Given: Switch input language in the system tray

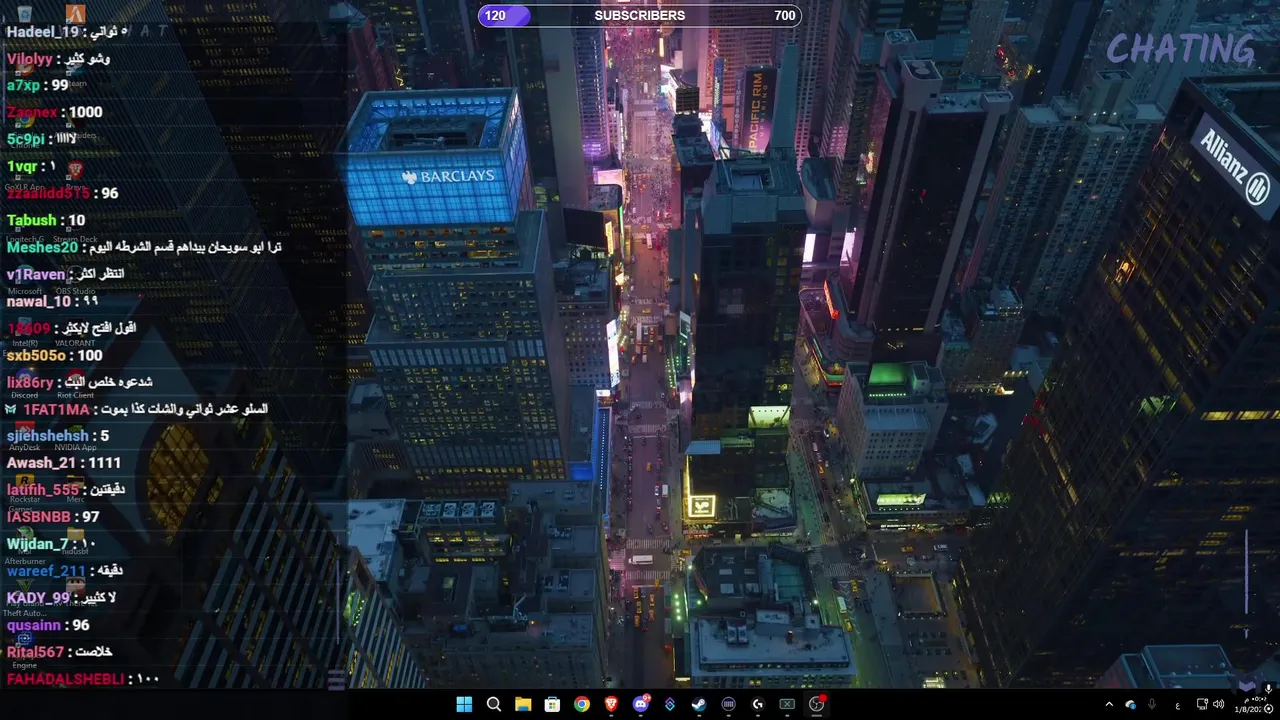Looking at the screenshot, I should [x=1178, y=706].
